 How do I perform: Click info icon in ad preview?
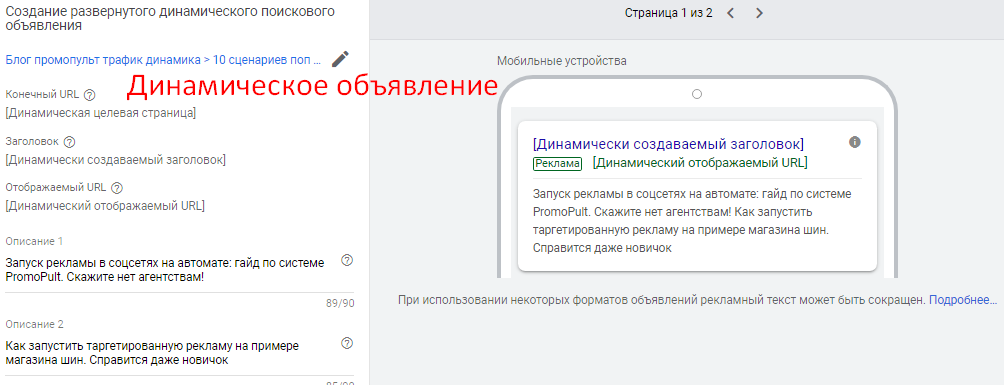pyautogui.click(x=854, y=142)
